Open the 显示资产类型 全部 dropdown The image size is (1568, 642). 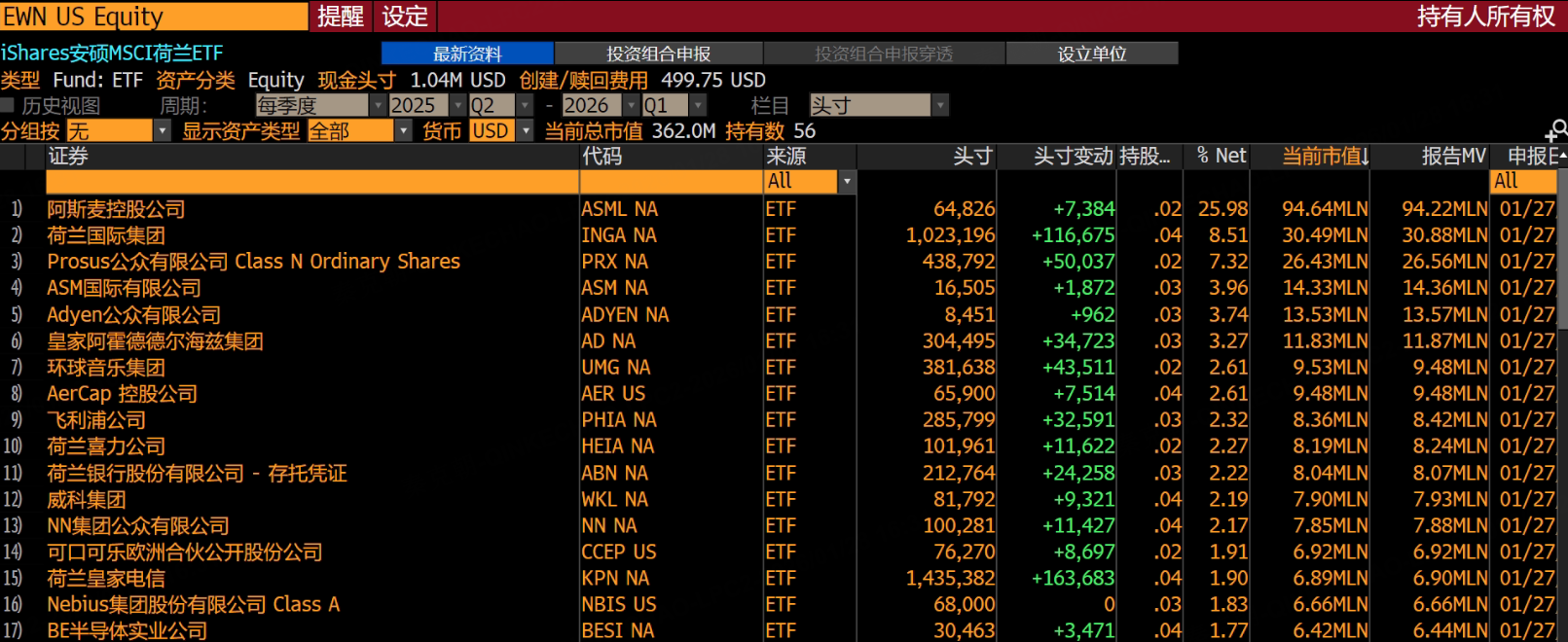point(359,131)
